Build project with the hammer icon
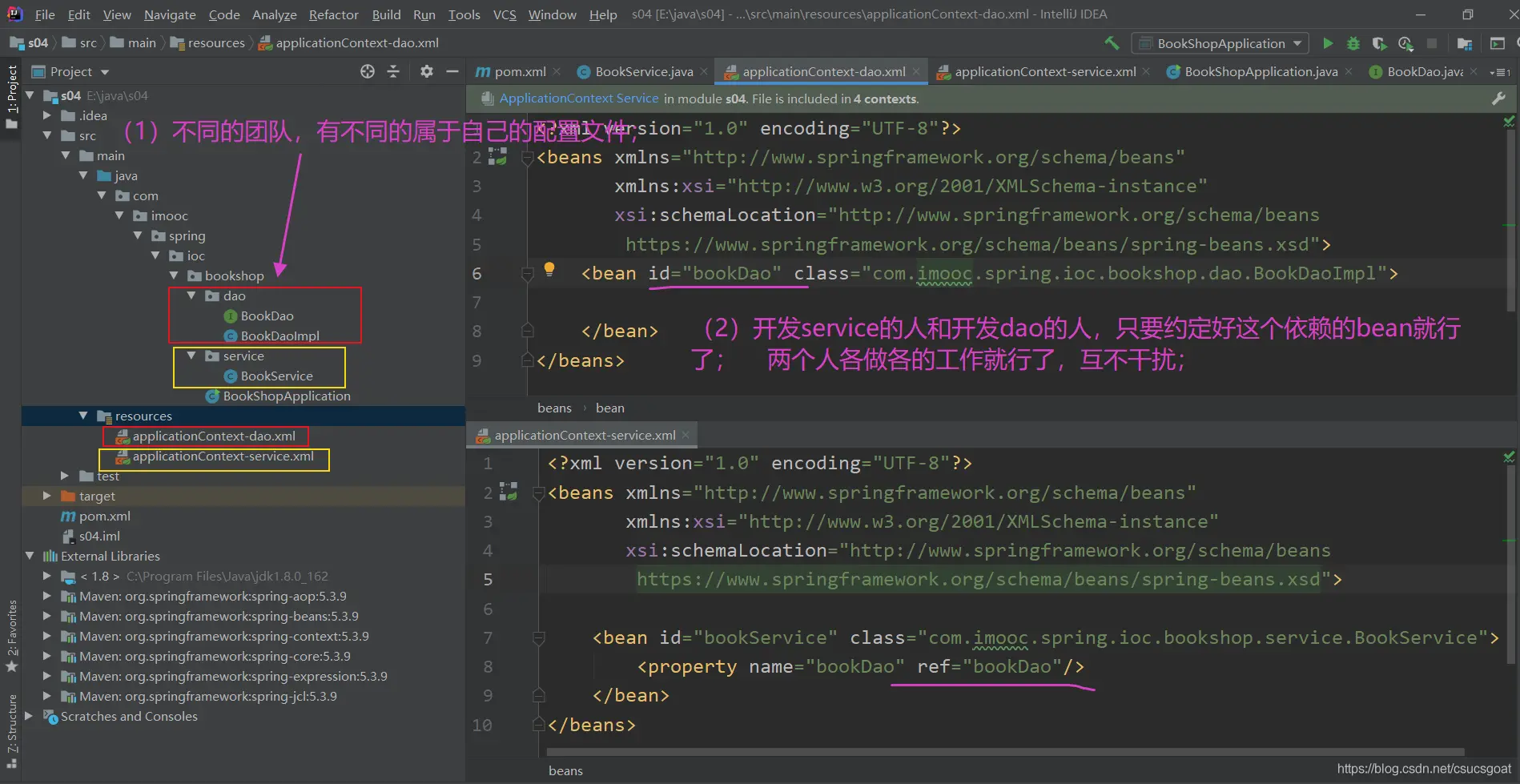Screen dimensions: 1520x784 [1112, 43]
